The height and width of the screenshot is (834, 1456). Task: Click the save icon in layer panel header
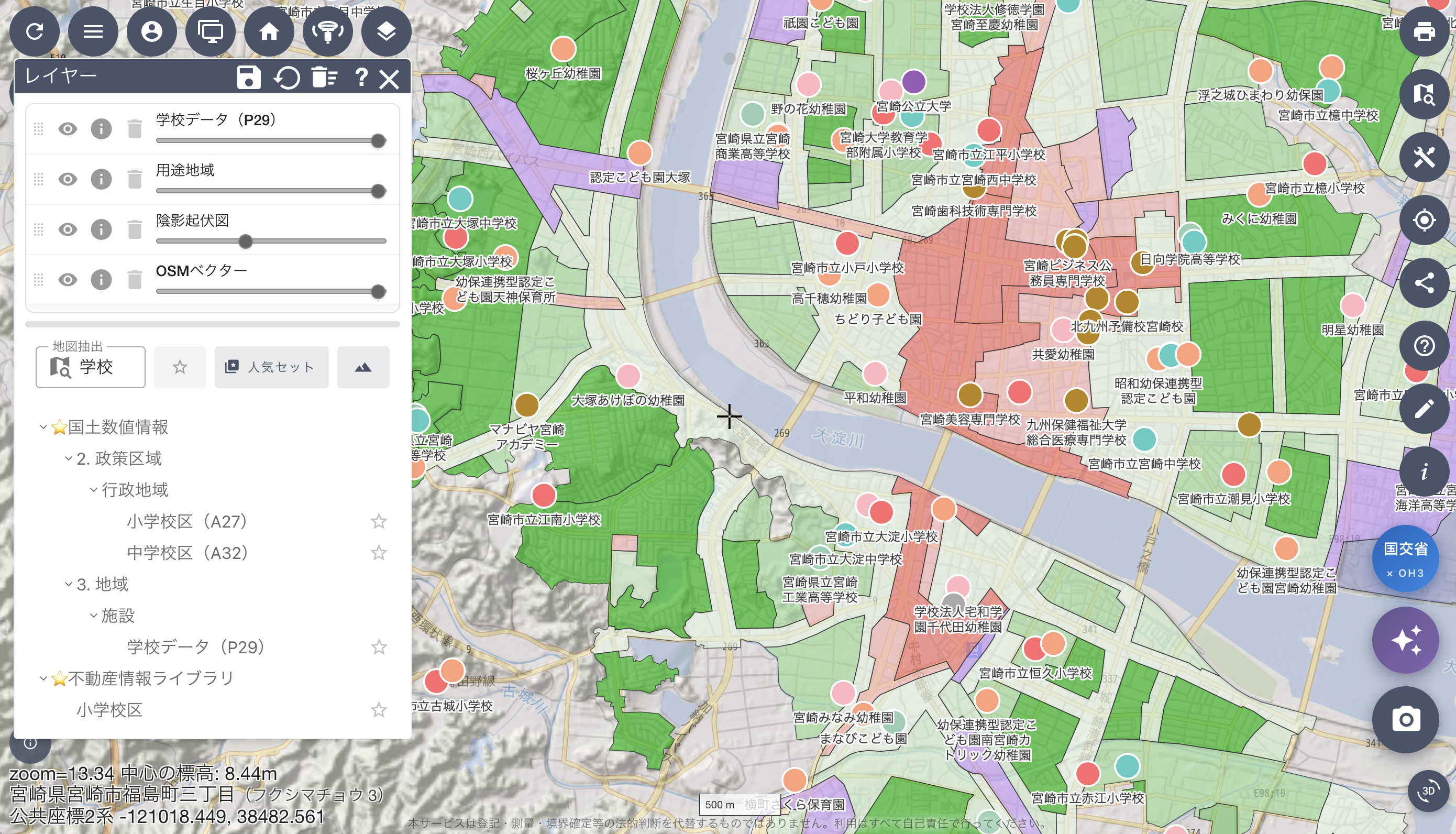pyautogui.click(x=248, y=78)
